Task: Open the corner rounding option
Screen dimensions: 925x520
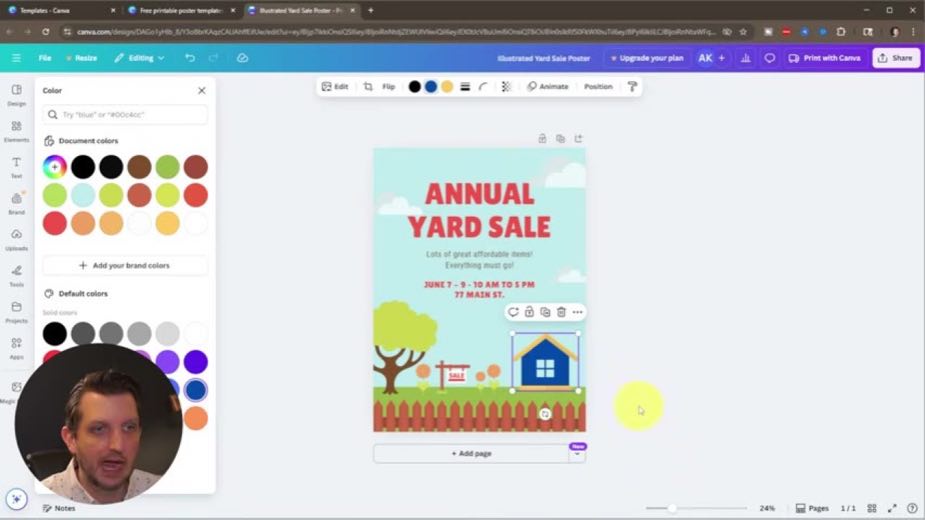Action: (483, 87)
